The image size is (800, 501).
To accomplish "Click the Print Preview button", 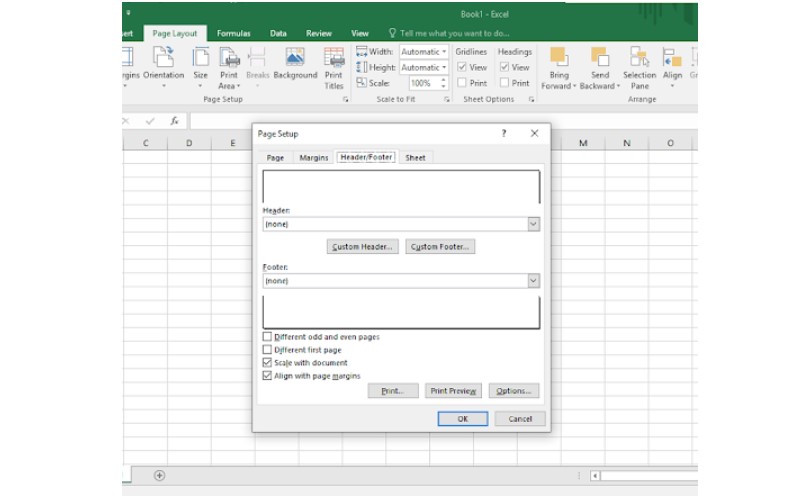I will (x=453, y=391).
